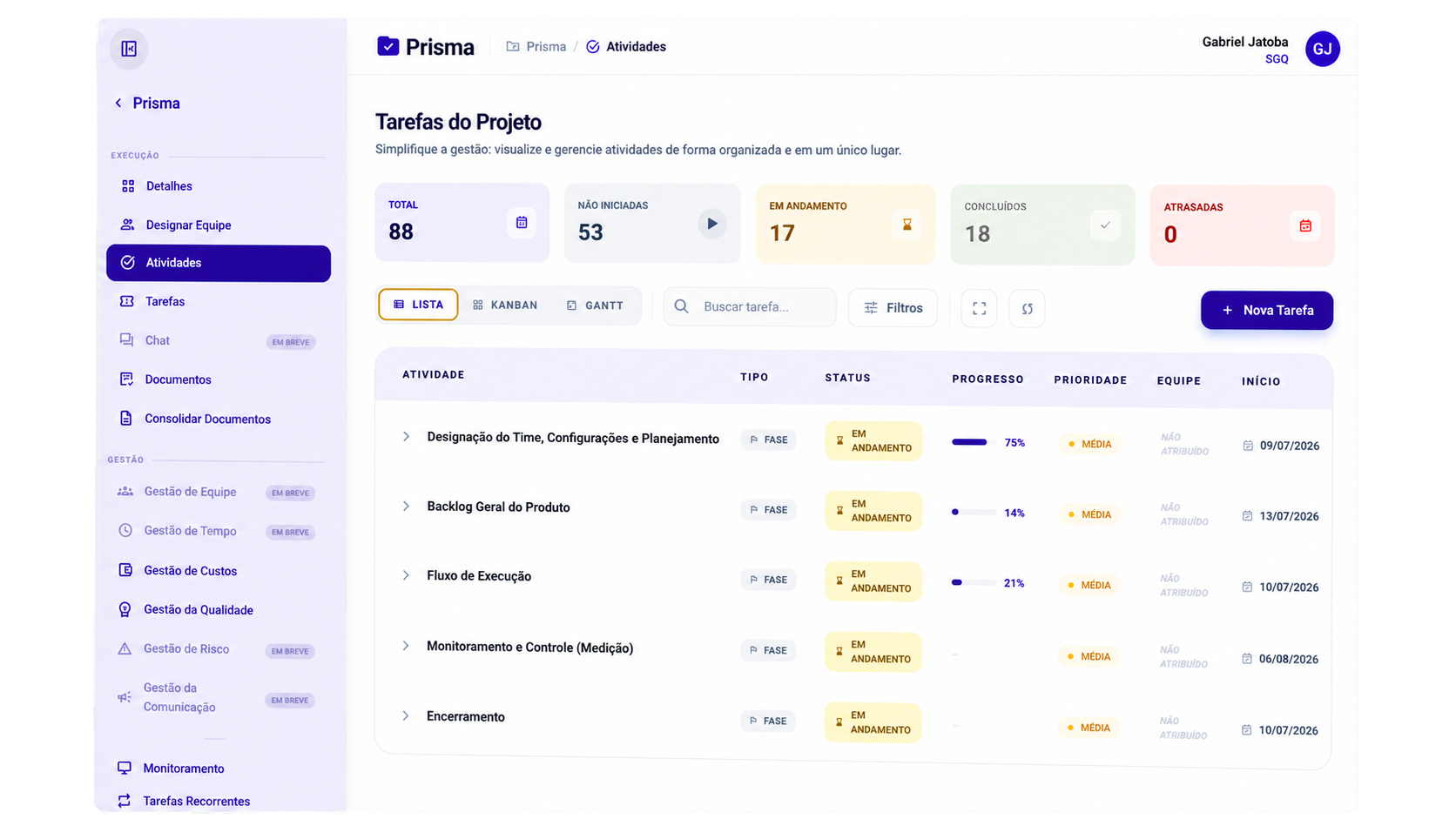This screenshot has width=1456, height=819.
Task: Click the Início column header
Action: (x=1261, y=381)
